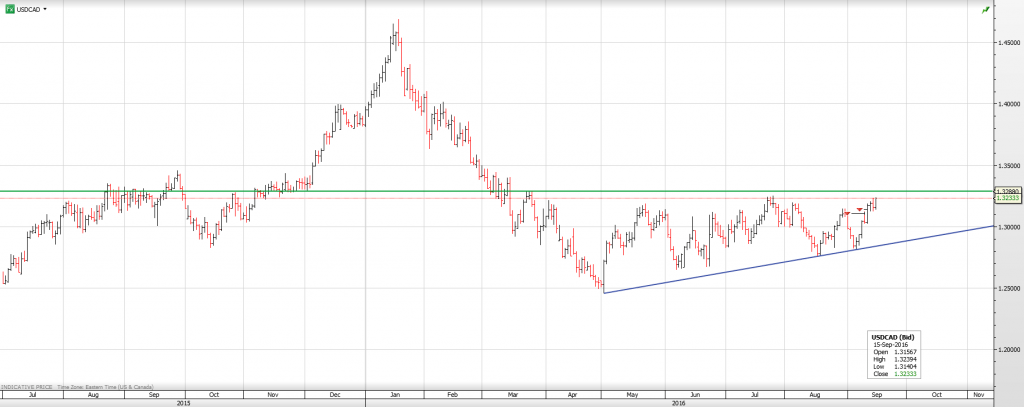Click the green 1.32333 label on price axis
The image size is (1024, 407).
[1008, 198]
